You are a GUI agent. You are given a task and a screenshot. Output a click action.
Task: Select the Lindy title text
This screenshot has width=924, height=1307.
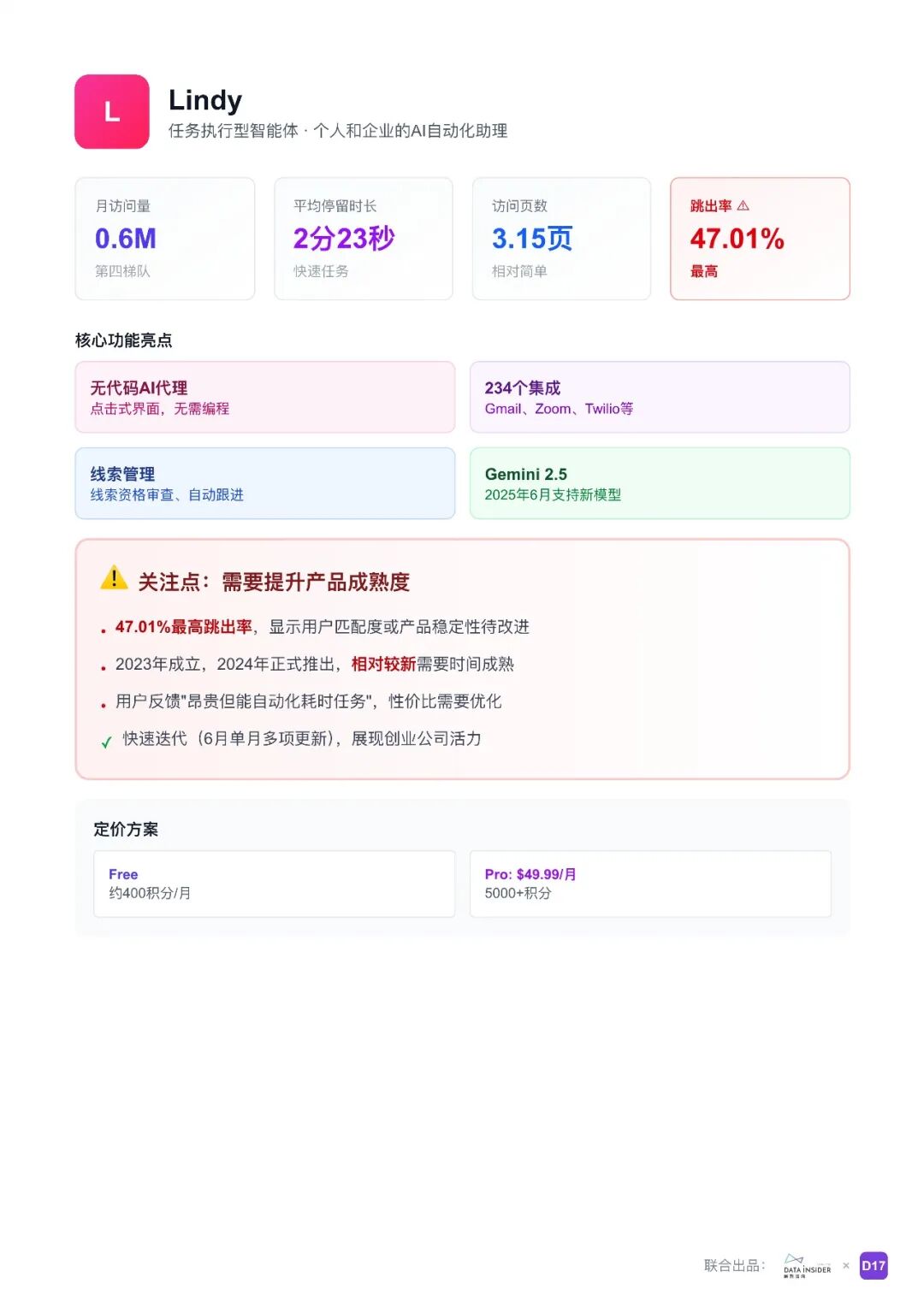(x=205, y=101)
